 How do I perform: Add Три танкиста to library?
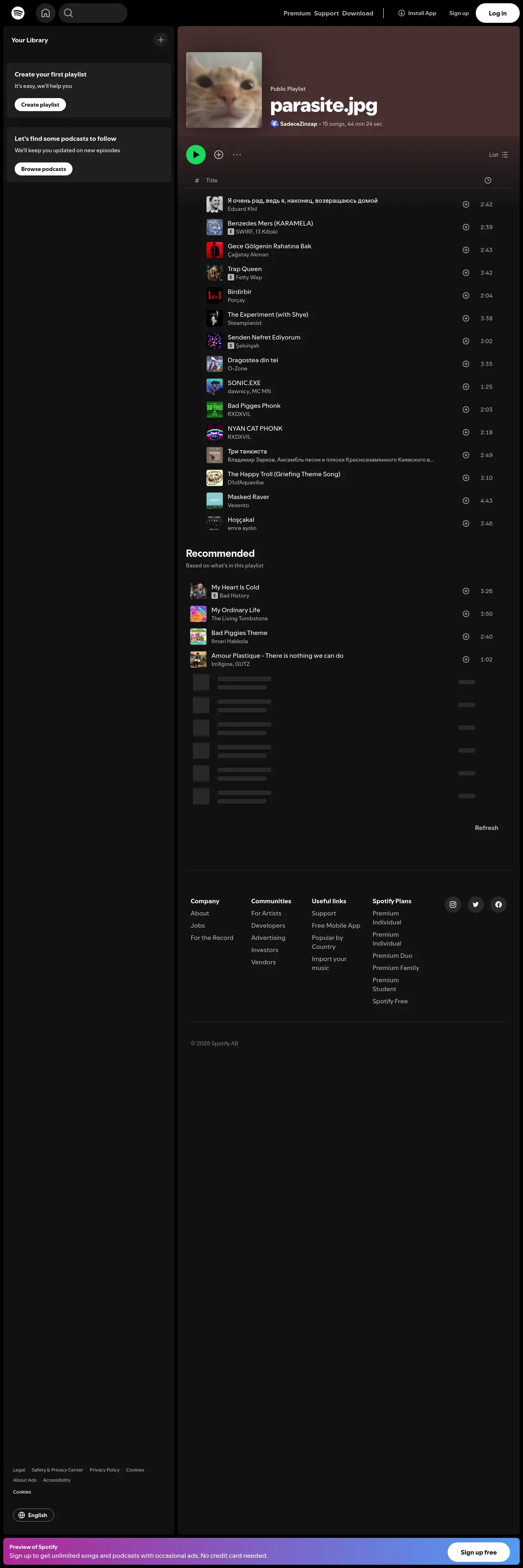coord(466,456)
